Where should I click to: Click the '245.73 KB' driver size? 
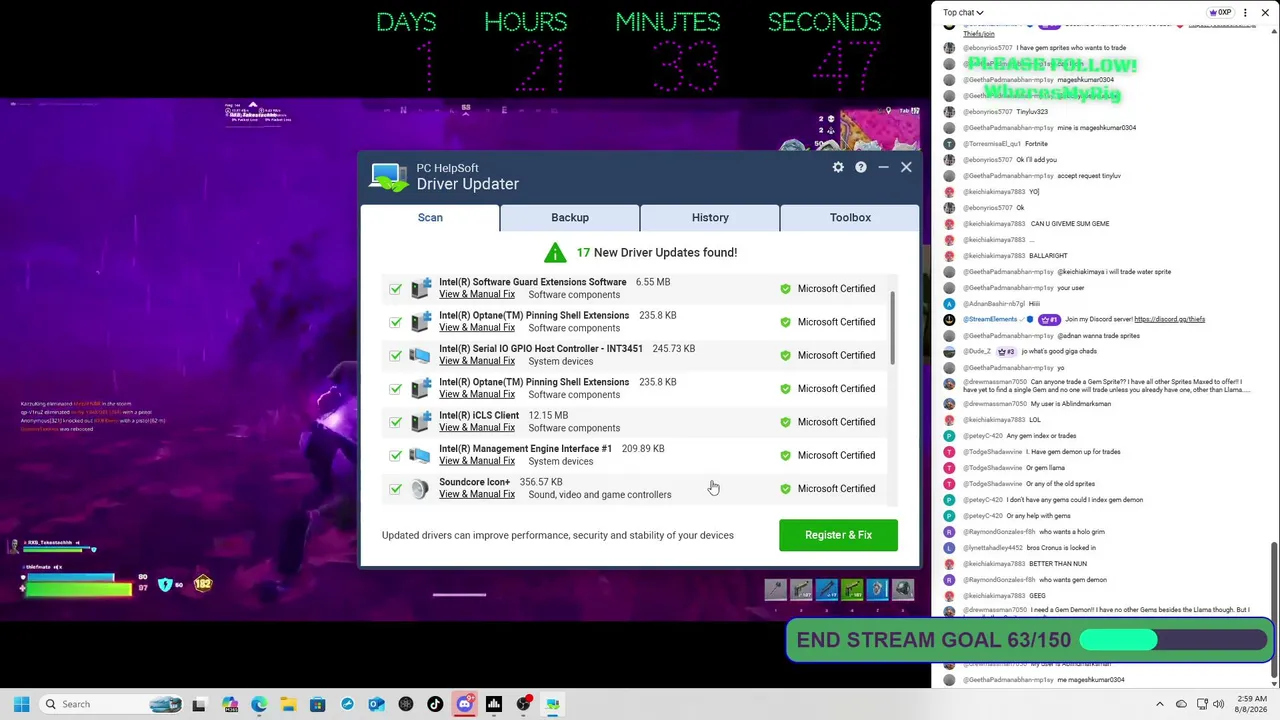click(674, 349)
